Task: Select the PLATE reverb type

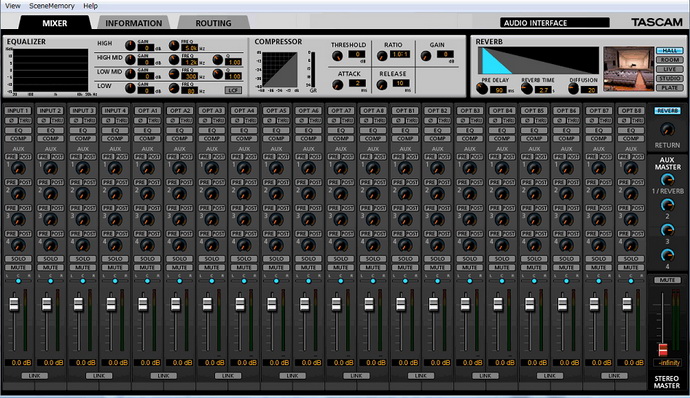Action: 670,88
